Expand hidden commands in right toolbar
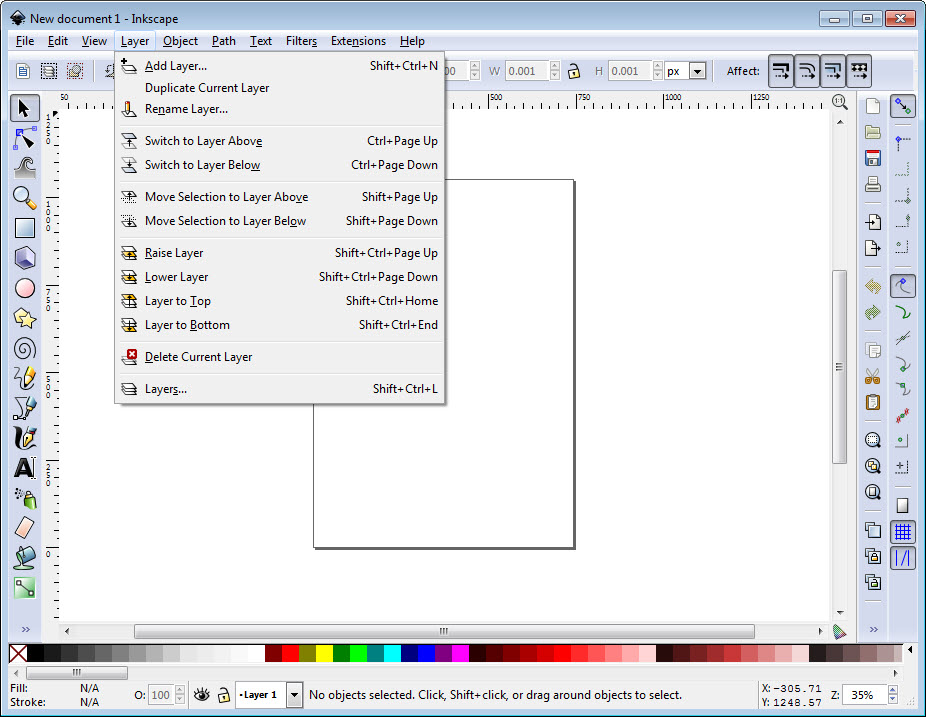Viewport: 926px width, 717px height. [x=873, y=629]
